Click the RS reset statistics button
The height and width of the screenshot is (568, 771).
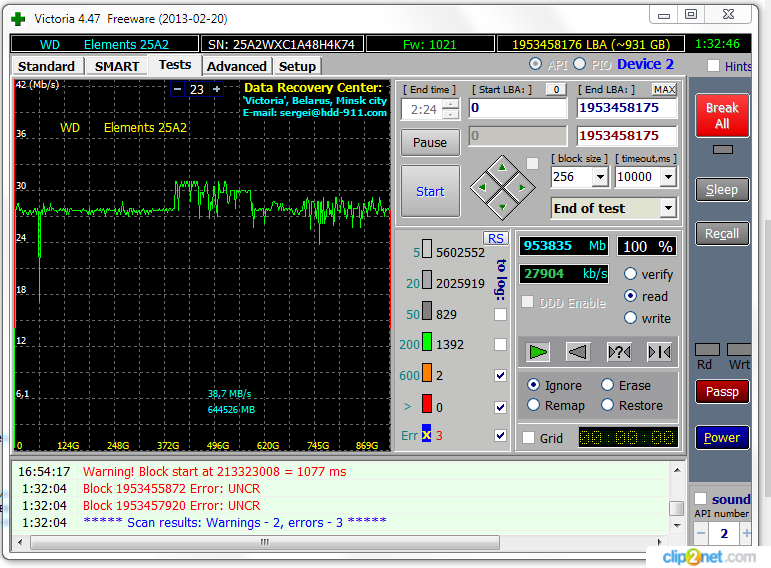[x=495, y=238]
